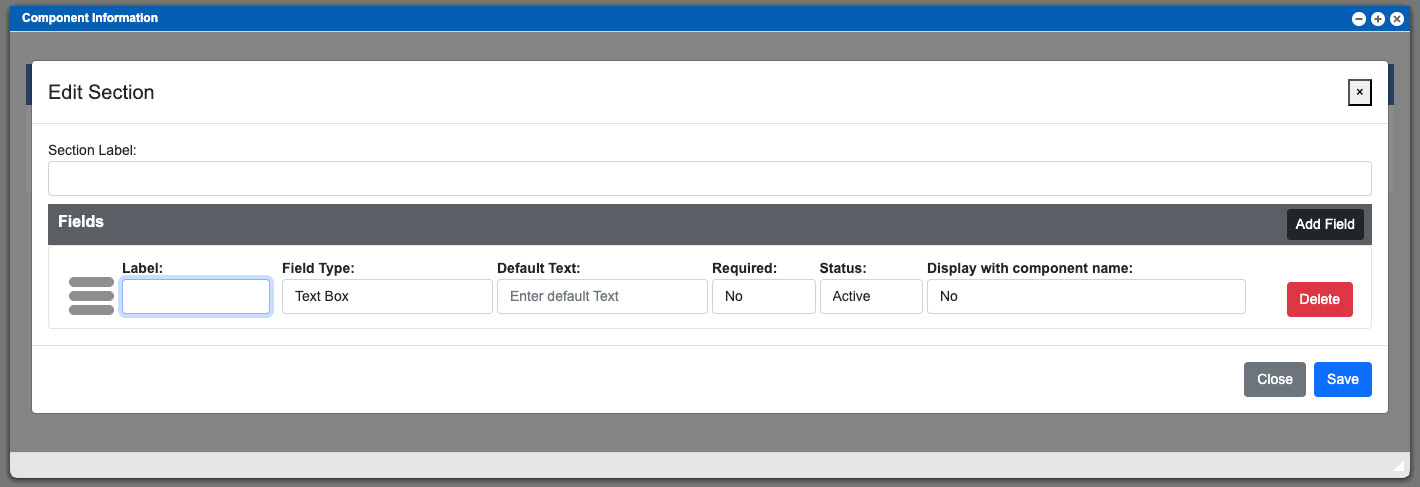Click the Edit Section dialog heading
The width and height of the screenshot is (1420, 487).
[101, 92]
